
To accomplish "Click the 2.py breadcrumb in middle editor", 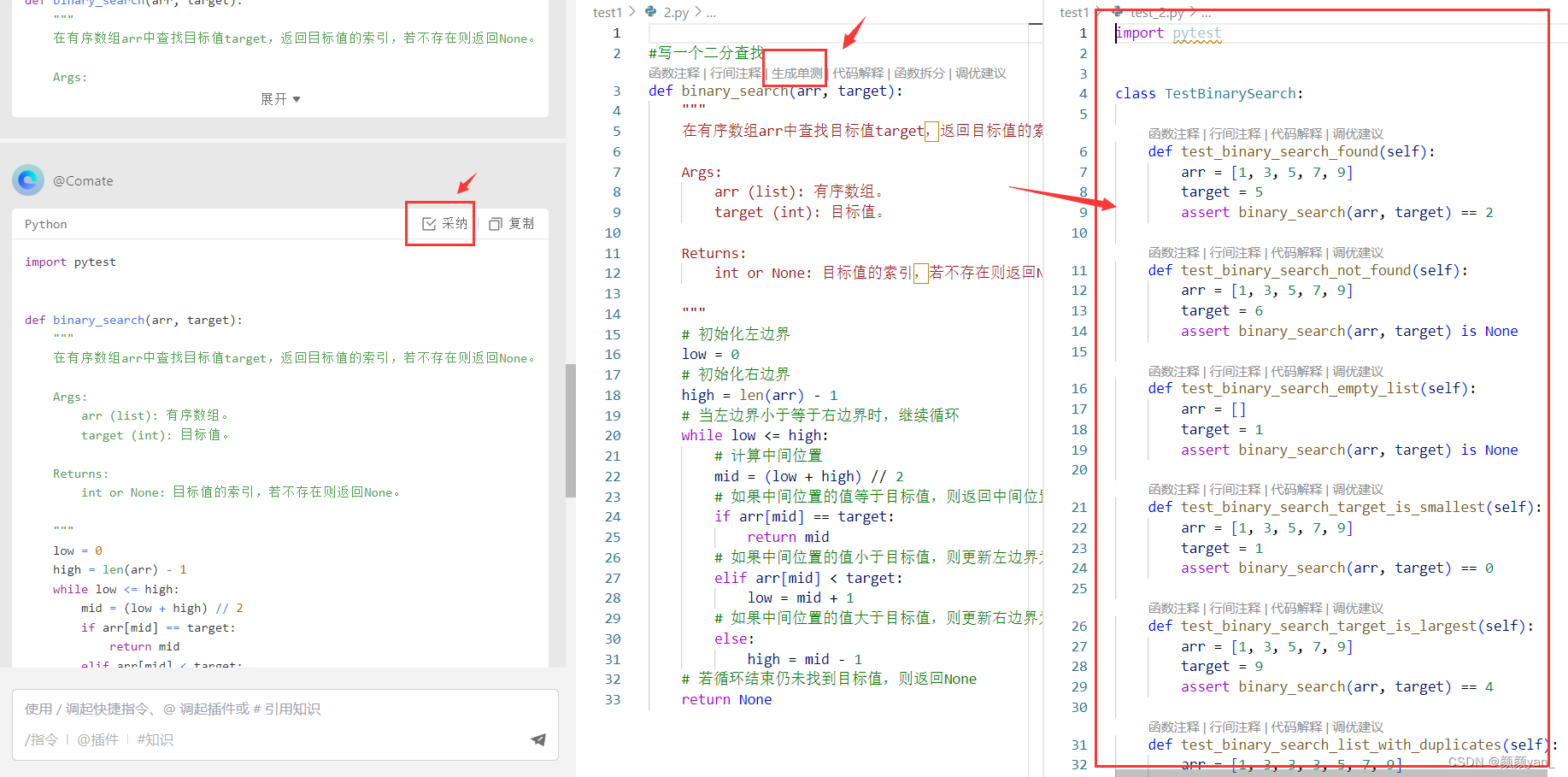I will coord(676,12).
